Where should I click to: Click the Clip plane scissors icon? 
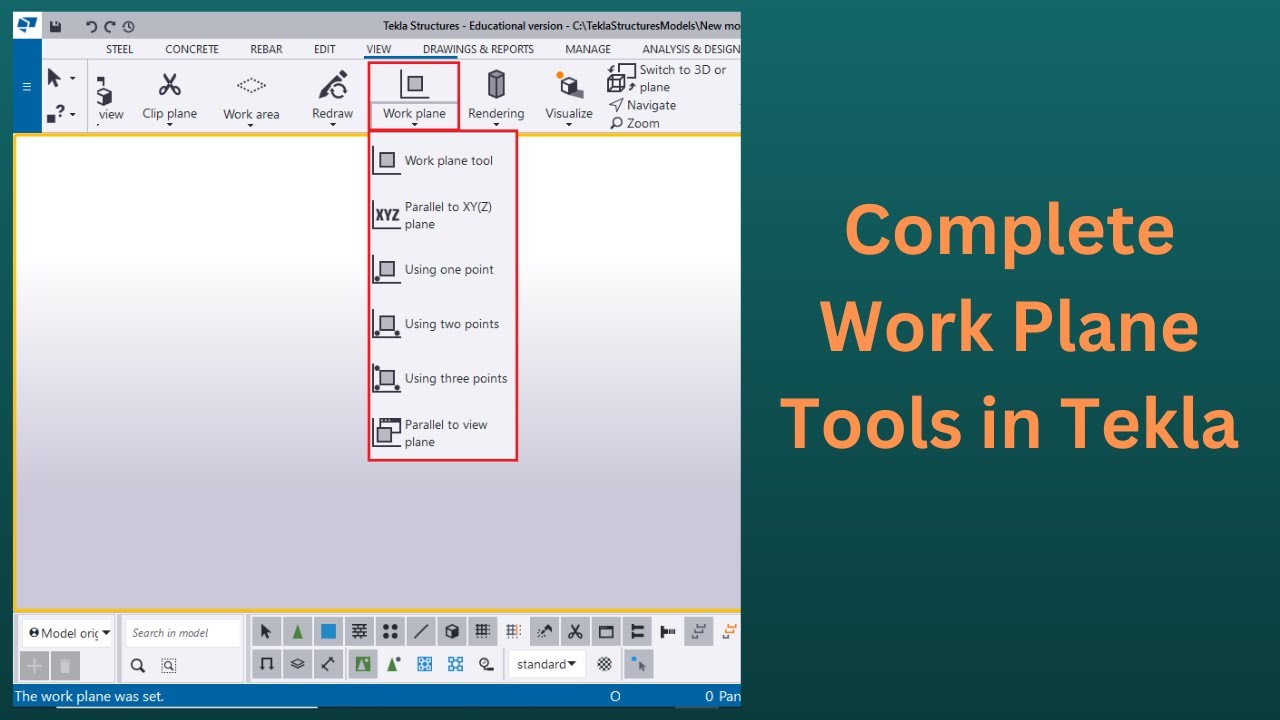[x=170, y=85]
